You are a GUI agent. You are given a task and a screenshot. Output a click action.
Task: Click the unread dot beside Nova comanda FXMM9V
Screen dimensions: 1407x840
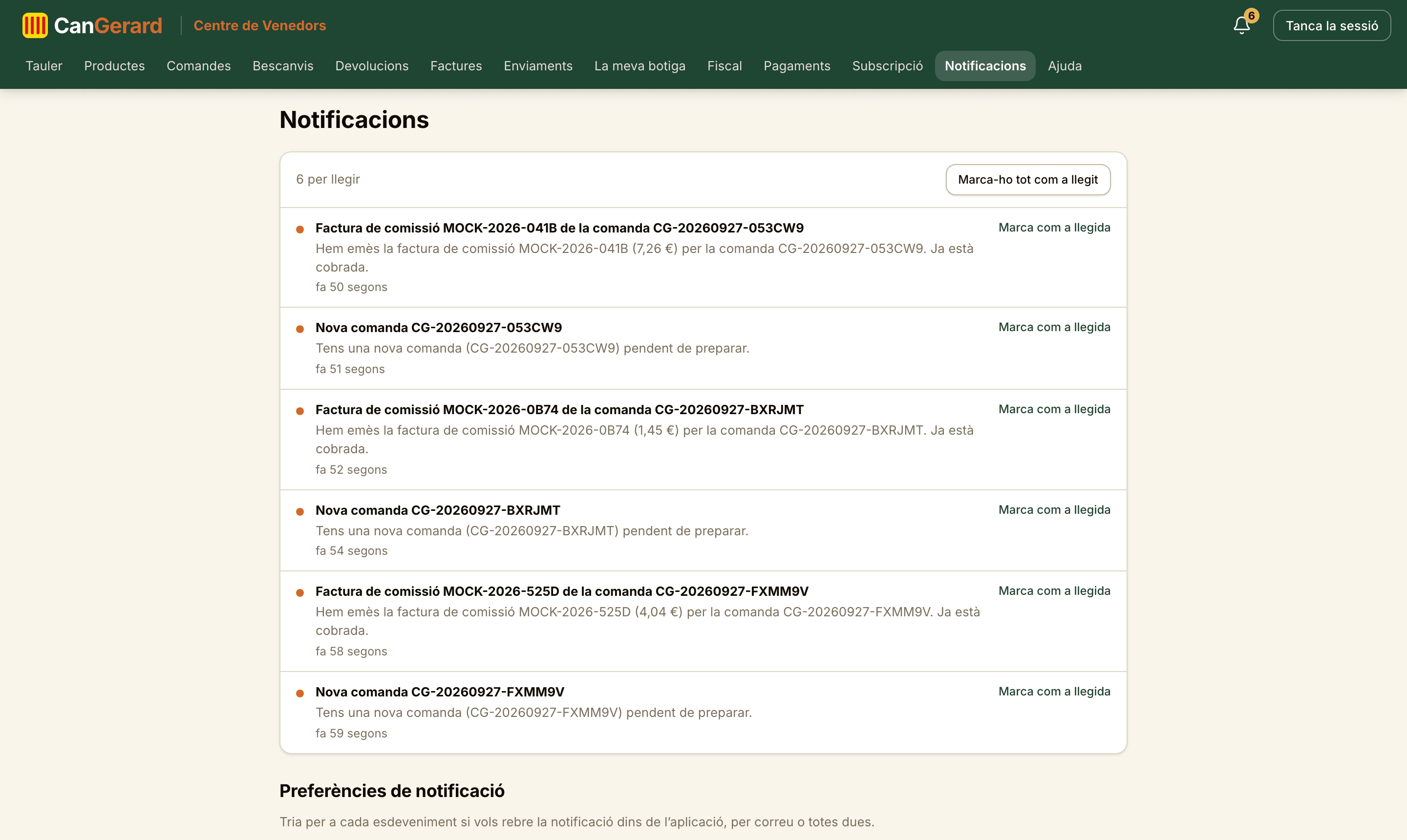300,693
